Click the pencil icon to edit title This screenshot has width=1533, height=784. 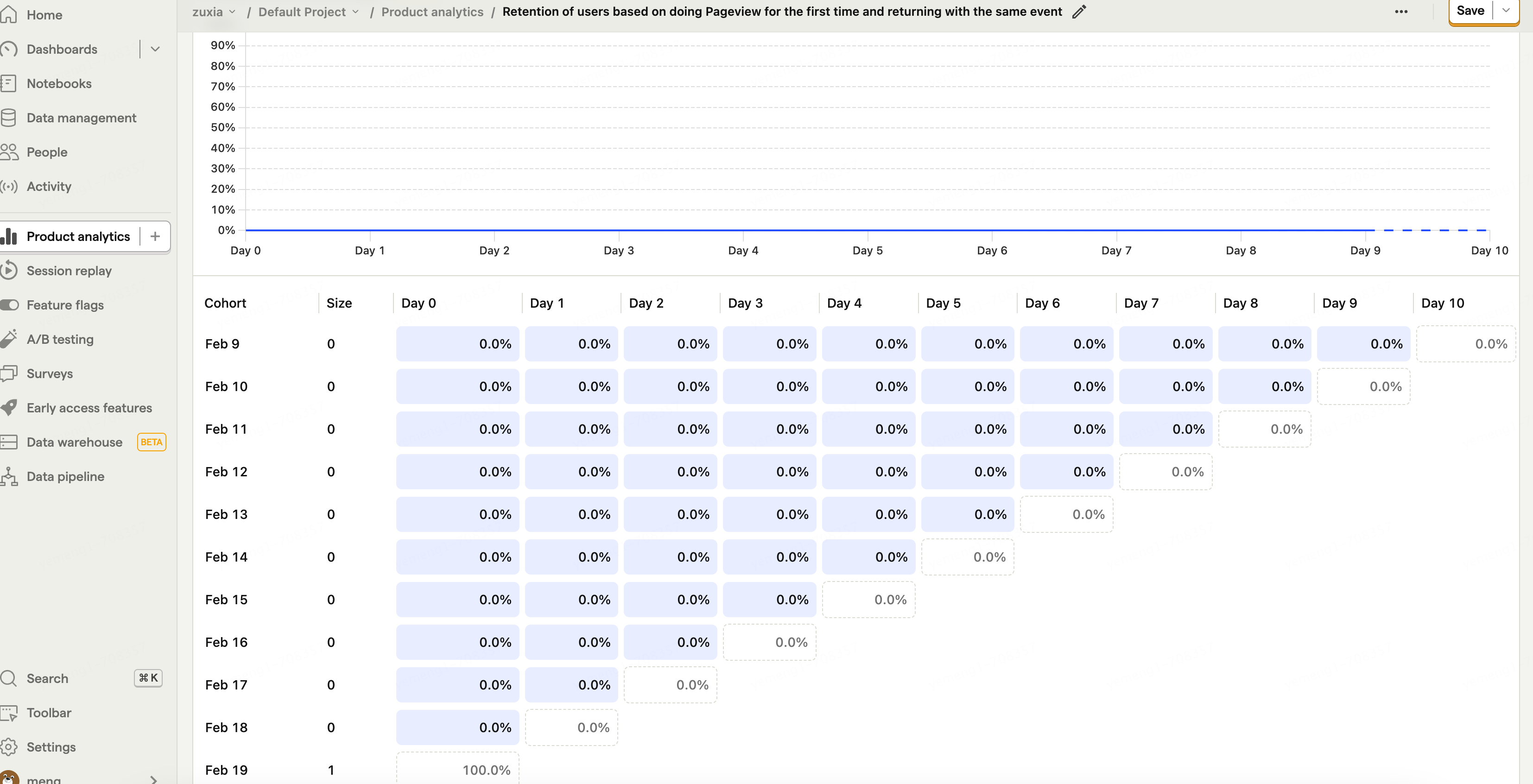pyautogui.click(x=1079, y=12)
